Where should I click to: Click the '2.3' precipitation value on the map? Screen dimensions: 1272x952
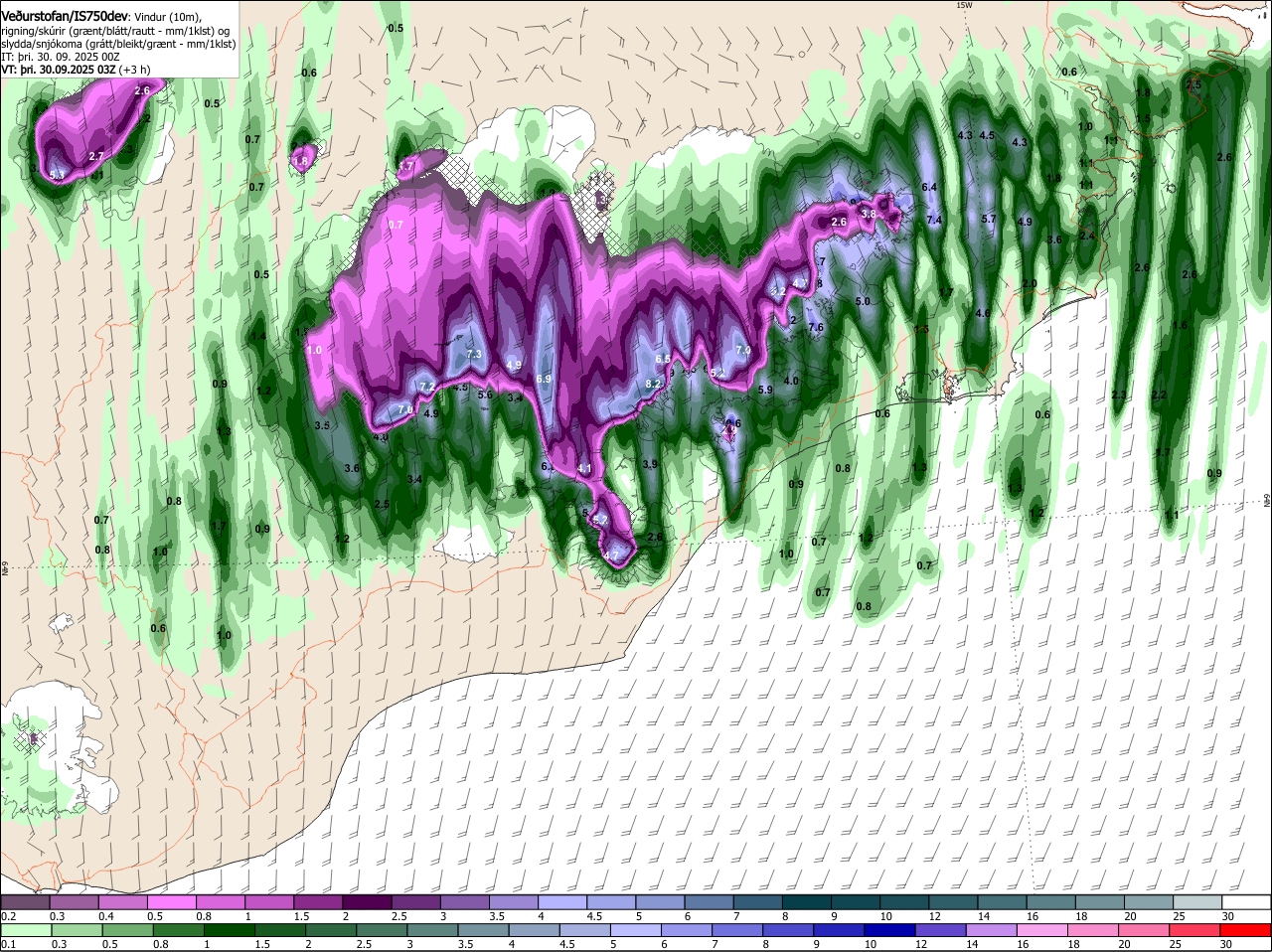(1119, 395)
